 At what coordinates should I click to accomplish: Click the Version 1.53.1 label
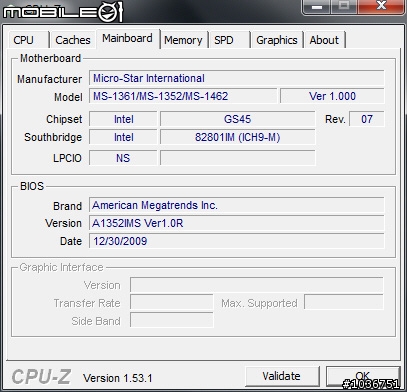(118, 378)
